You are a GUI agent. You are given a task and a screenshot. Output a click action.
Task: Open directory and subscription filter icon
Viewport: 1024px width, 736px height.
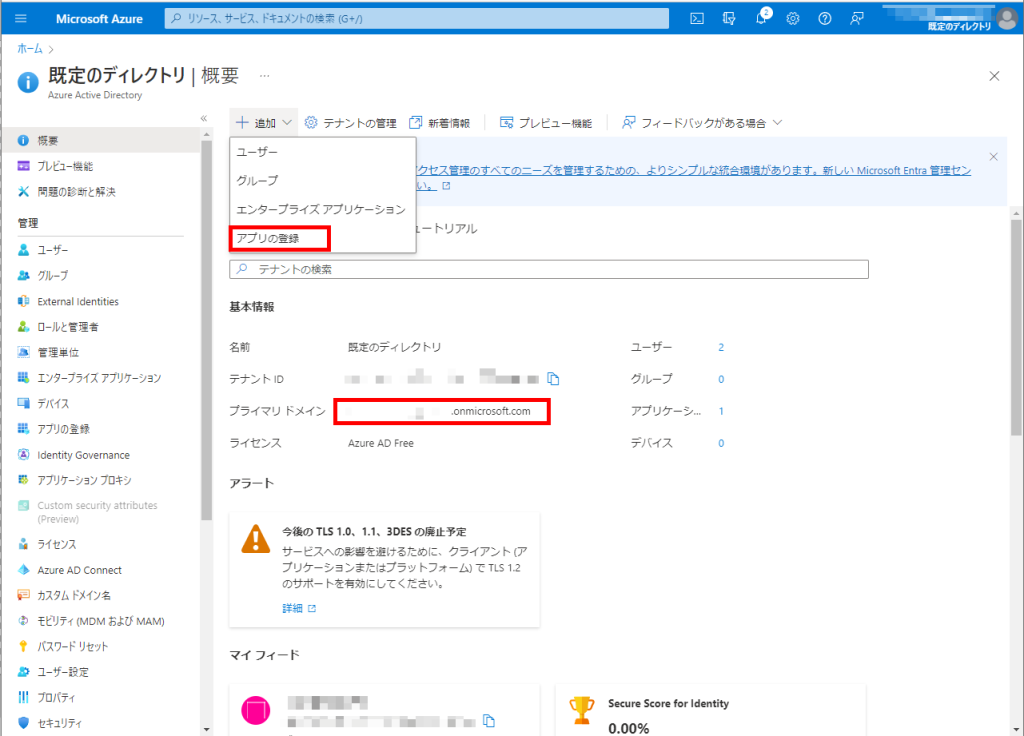tap(729, 18)
